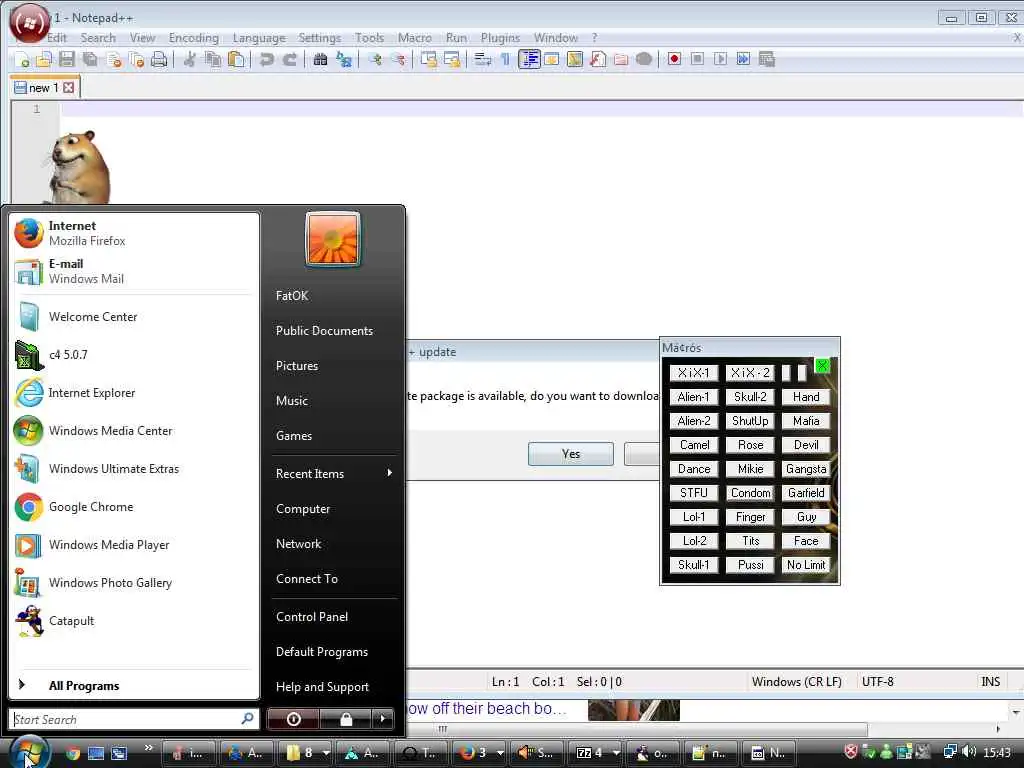The width and height of the screenshot is (1024, 768).
Task: Open Catapult from Start menu
Action: point(134,621)
